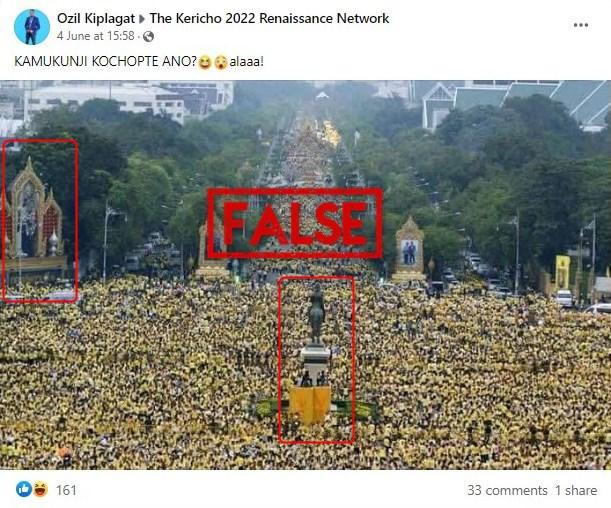Screen dimensions: 611x508
Task: Open Ozil Kiplagat's profile picture avatar
Action: click(32, 27)
